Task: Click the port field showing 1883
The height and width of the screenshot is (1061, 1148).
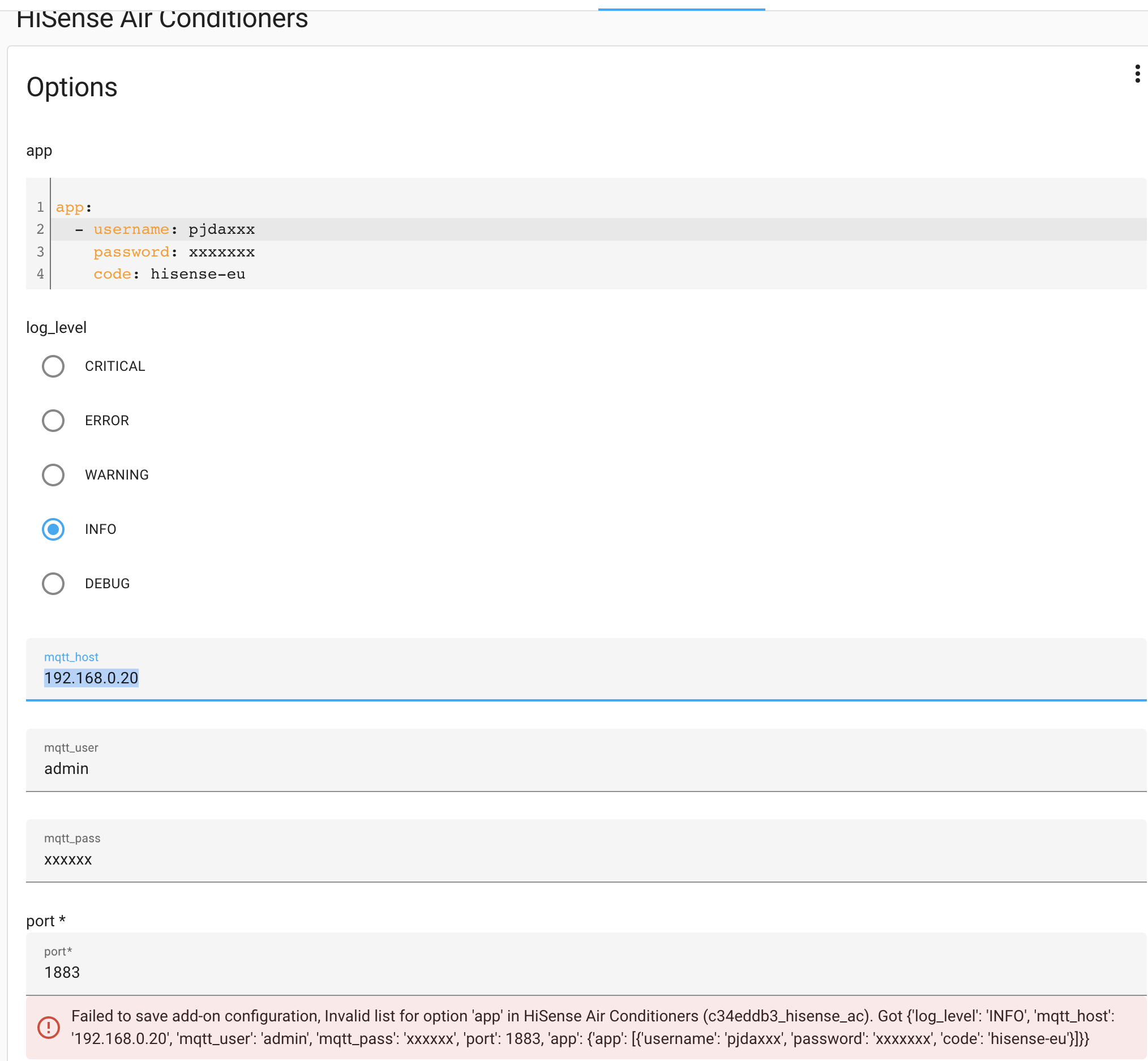Action: point(287,972)
